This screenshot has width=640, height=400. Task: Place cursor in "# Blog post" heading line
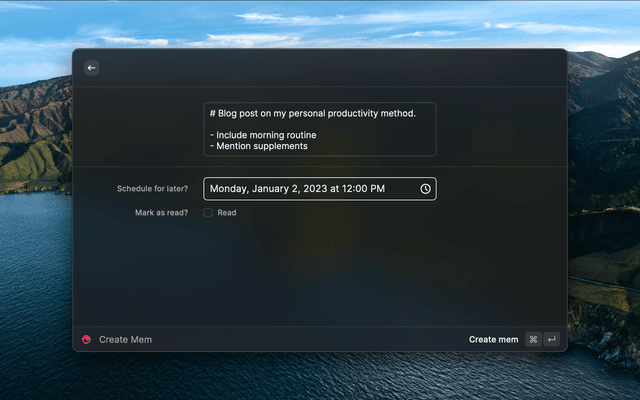point(312,113)
